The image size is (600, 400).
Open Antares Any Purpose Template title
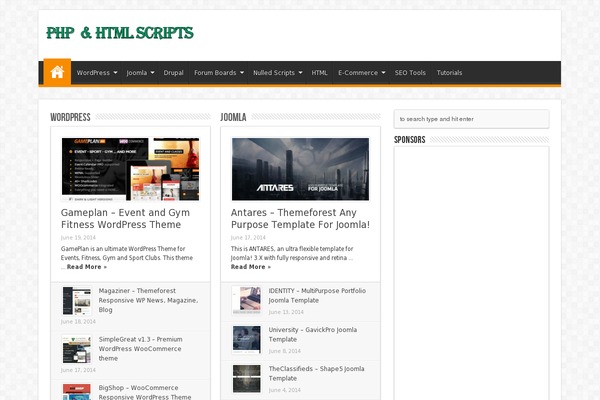(300, 219)
